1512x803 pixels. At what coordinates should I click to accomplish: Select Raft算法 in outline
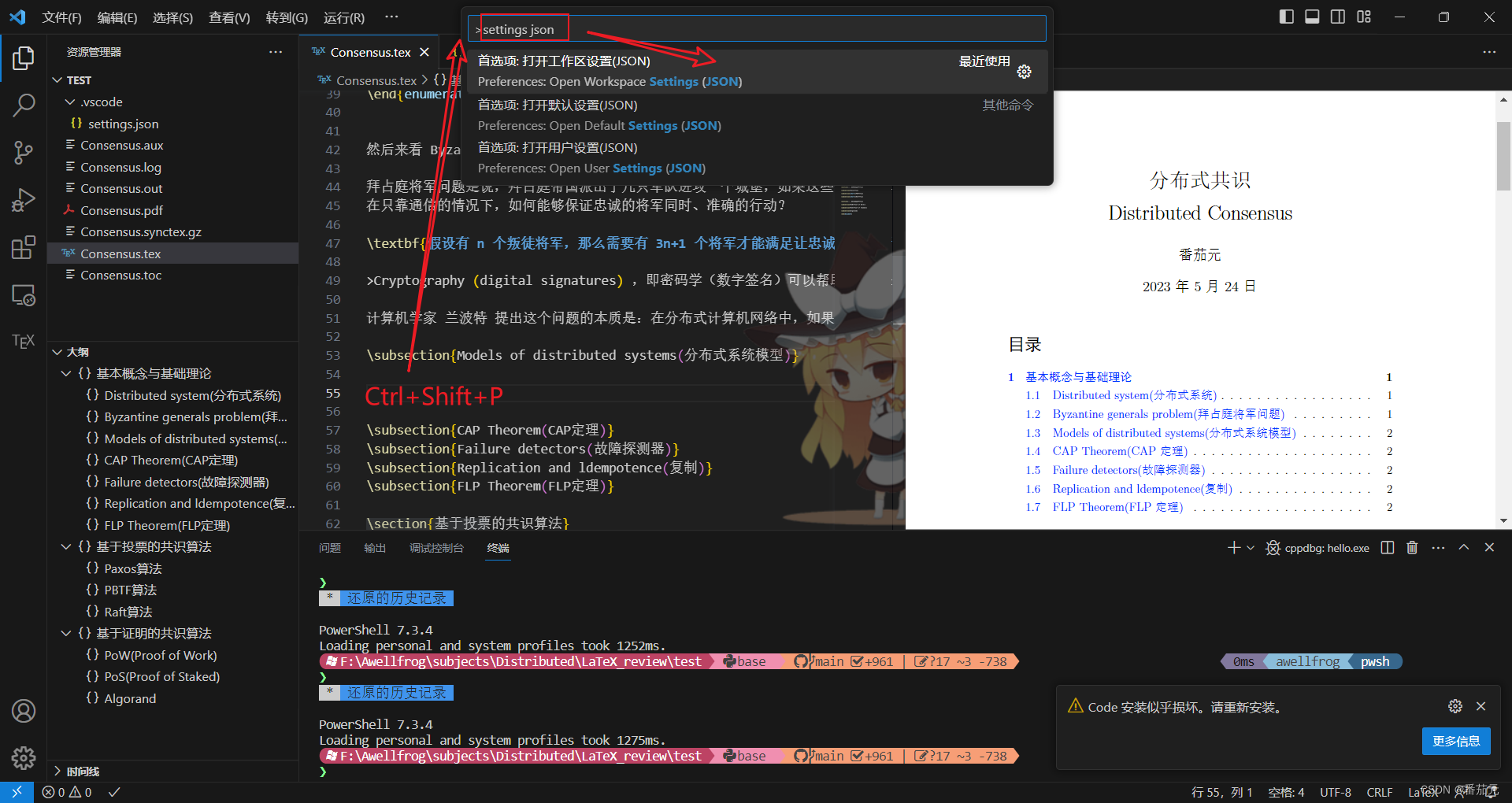pyautogui.click(x=172, y=612)
